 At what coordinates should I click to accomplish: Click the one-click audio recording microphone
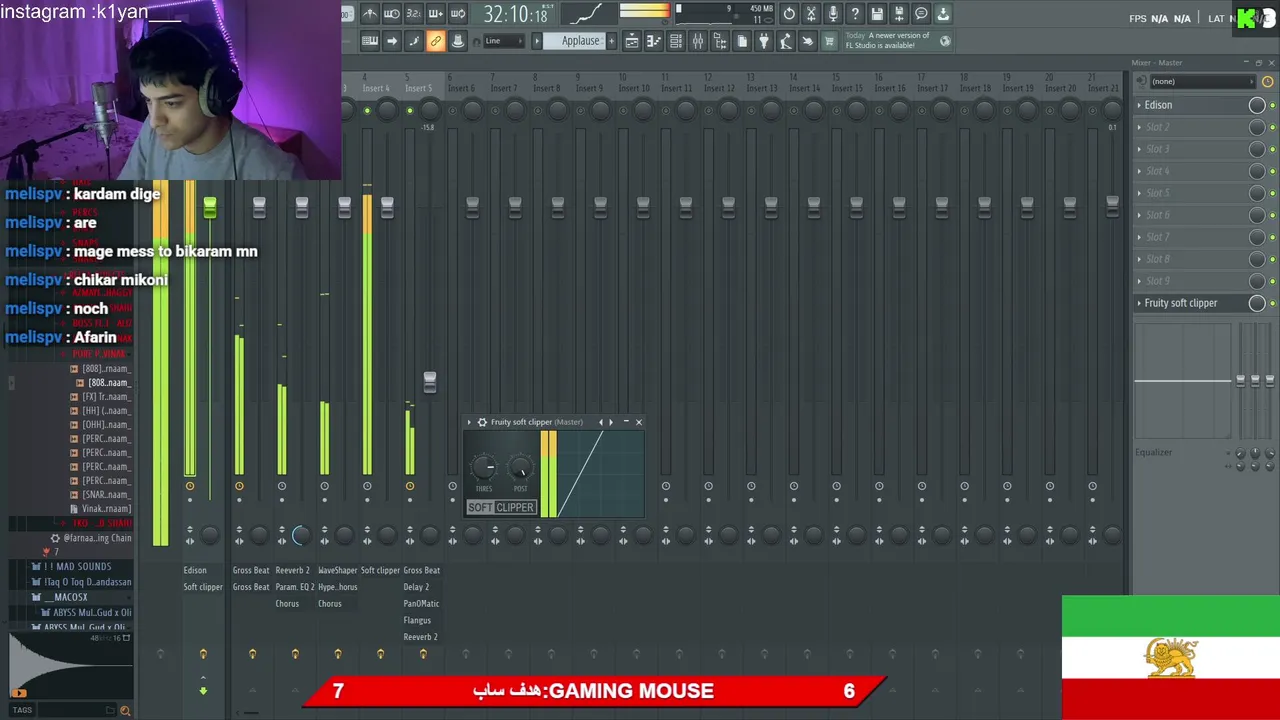click(833, 14)
